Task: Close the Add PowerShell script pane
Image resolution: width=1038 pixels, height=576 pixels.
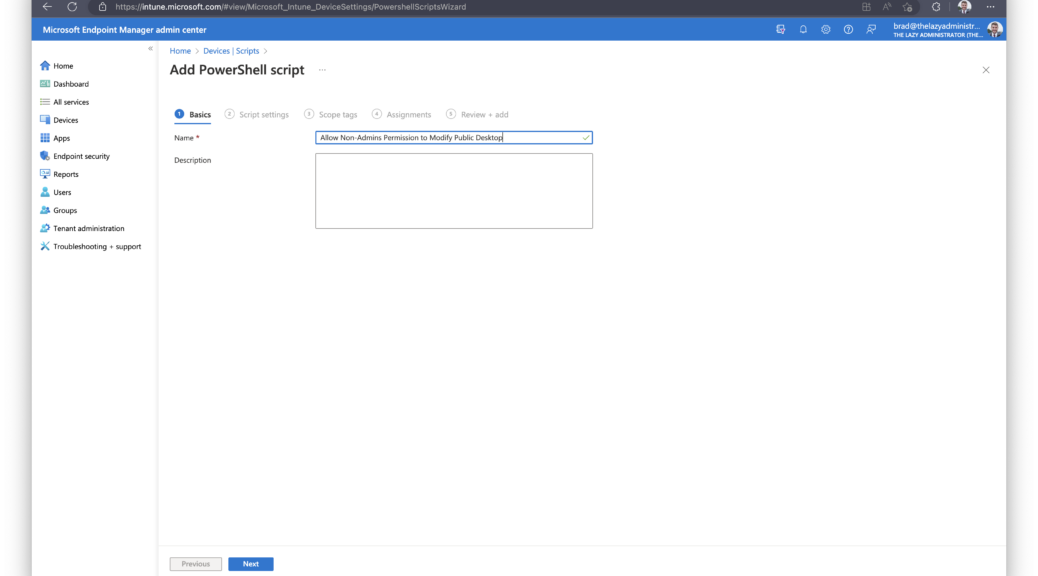Action: [x=986, y=70]
